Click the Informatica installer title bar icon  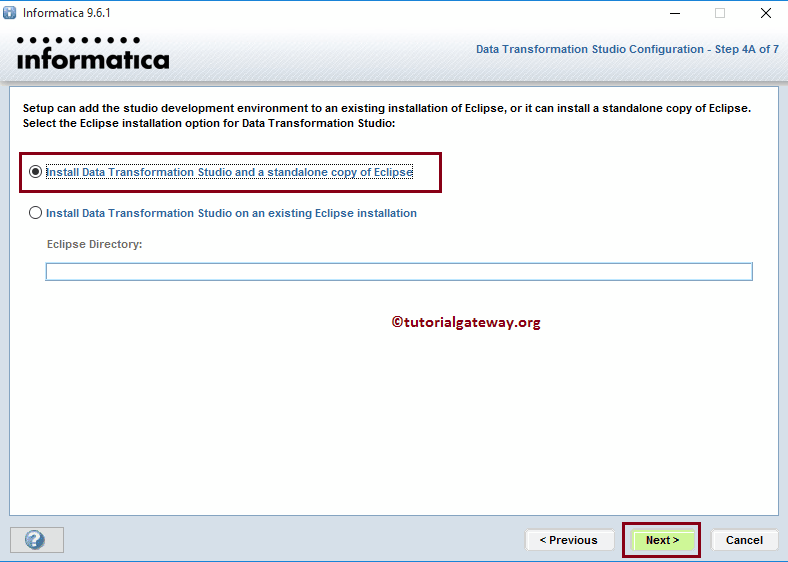click(10, 13)
